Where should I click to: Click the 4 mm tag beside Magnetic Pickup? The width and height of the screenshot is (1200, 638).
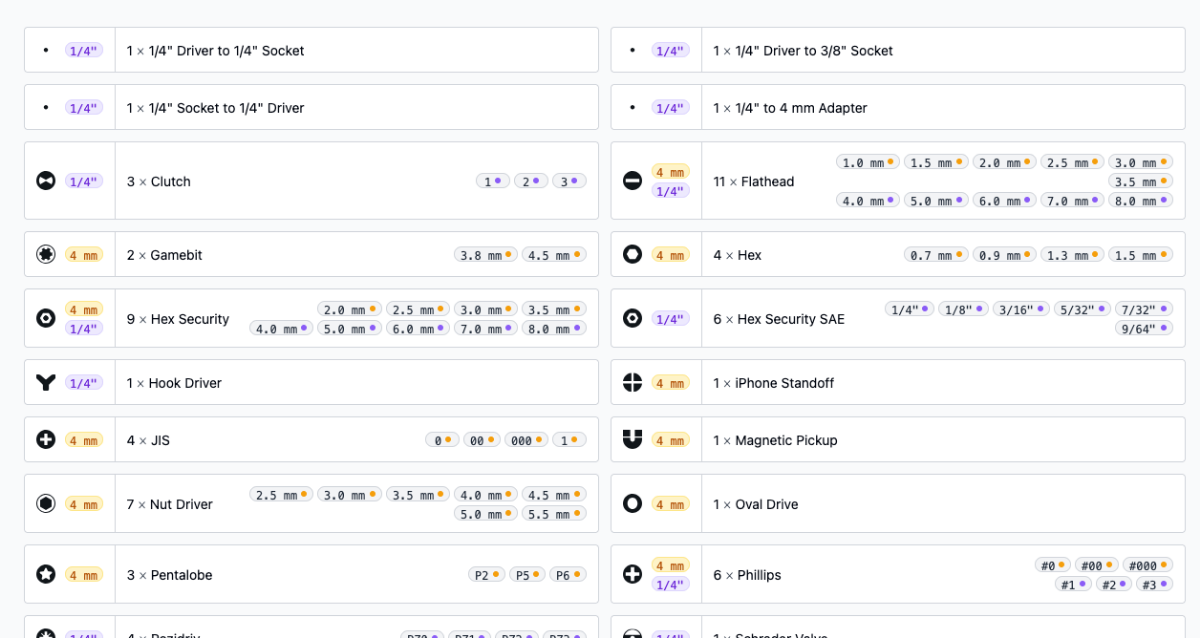point(670,440)
